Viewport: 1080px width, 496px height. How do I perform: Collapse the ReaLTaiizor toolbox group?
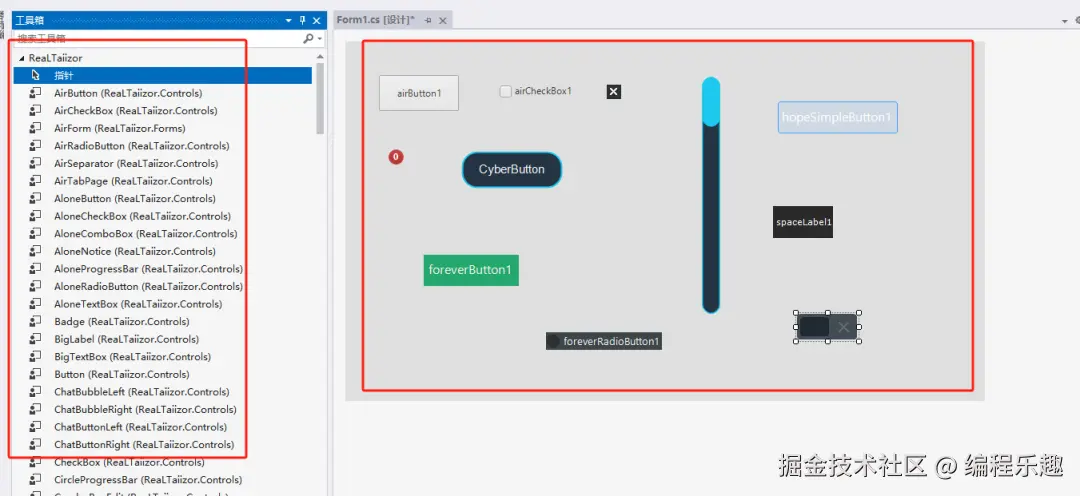[21, 59]
